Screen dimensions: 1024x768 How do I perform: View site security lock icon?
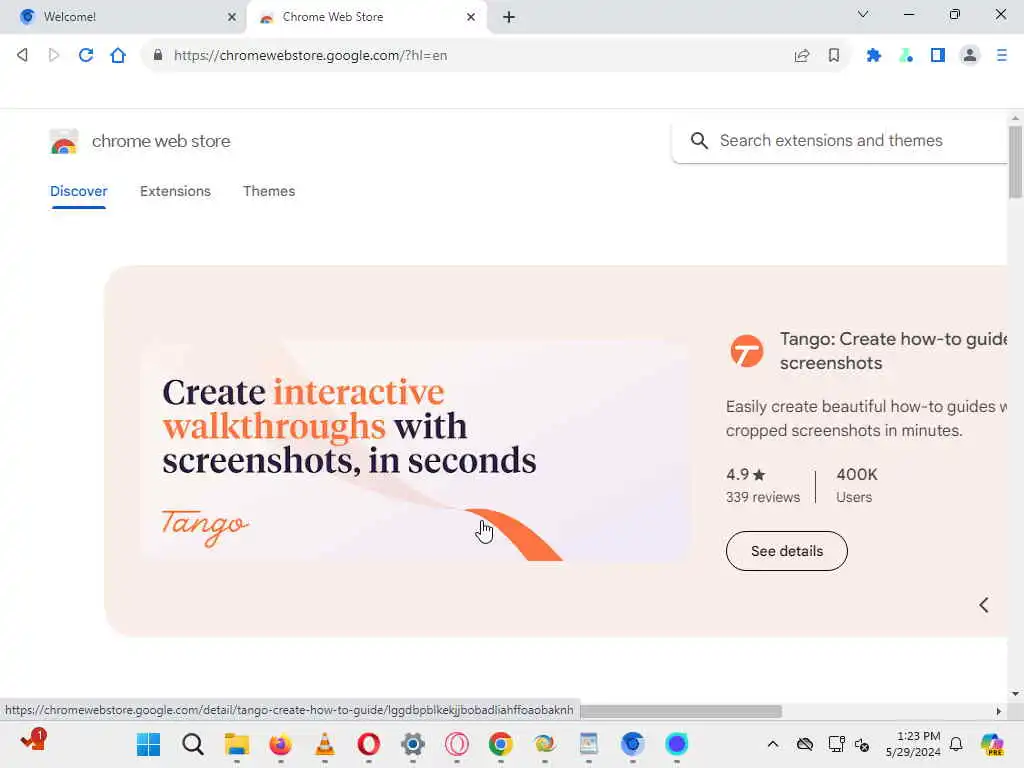point(157,56)
